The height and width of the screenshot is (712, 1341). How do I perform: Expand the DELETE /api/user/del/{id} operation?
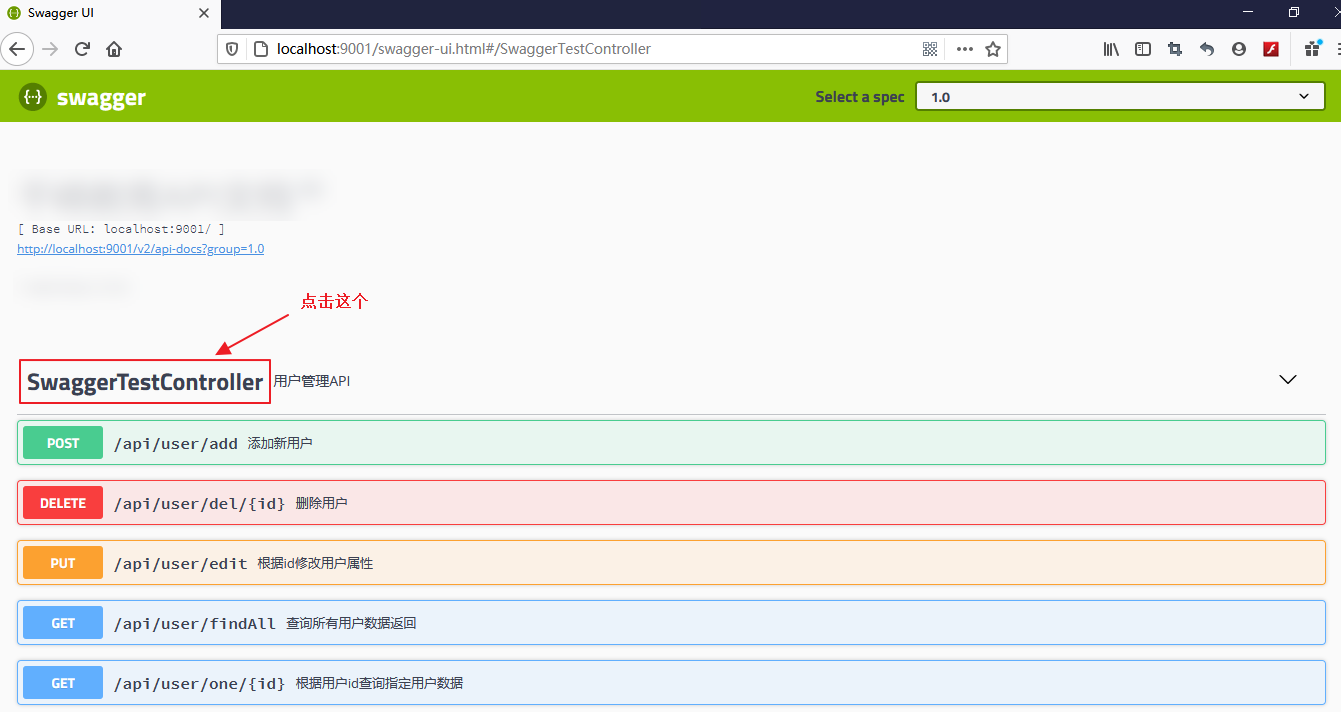coord(671,503)
